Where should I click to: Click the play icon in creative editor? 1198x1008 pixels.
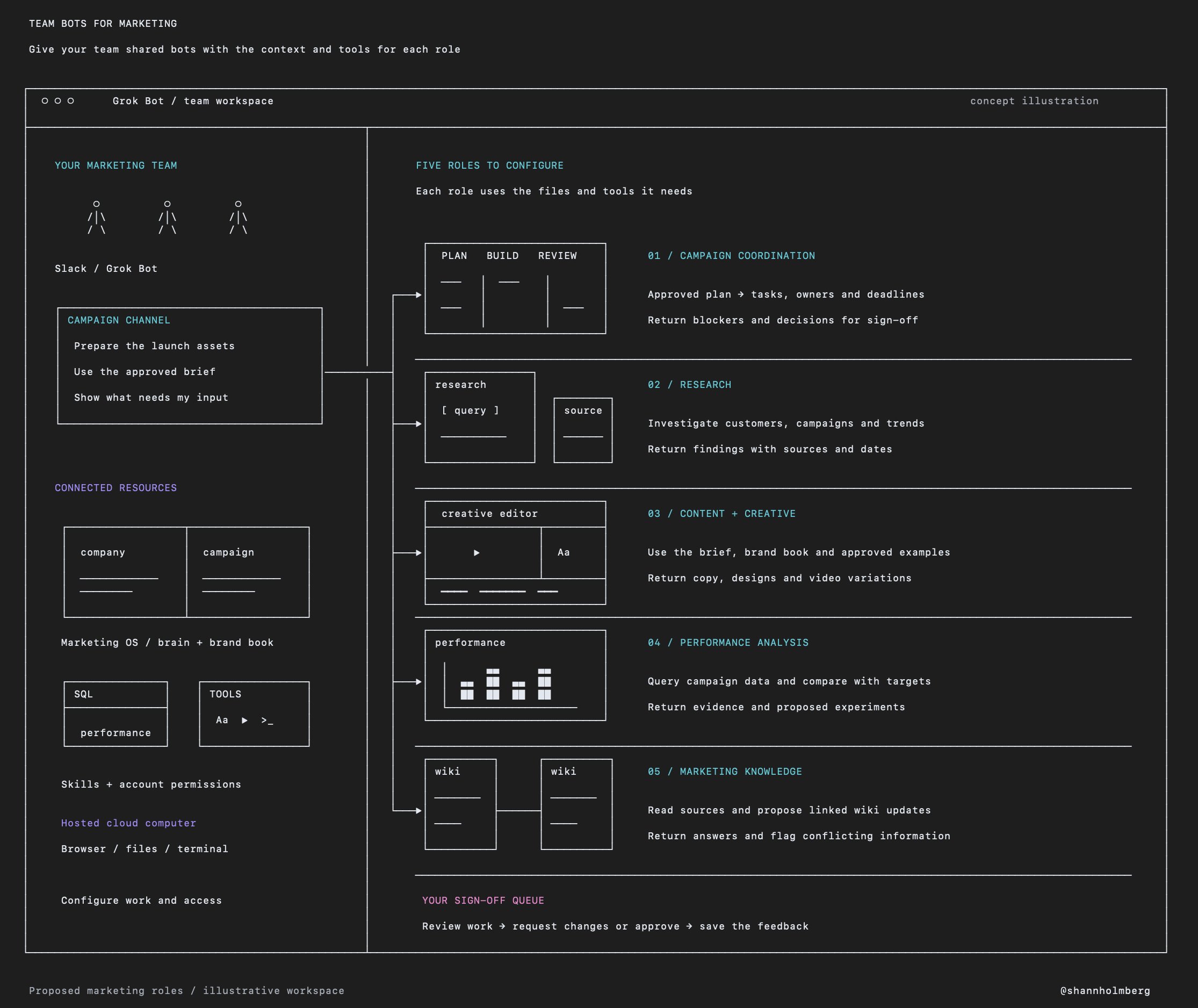point(477,552)
